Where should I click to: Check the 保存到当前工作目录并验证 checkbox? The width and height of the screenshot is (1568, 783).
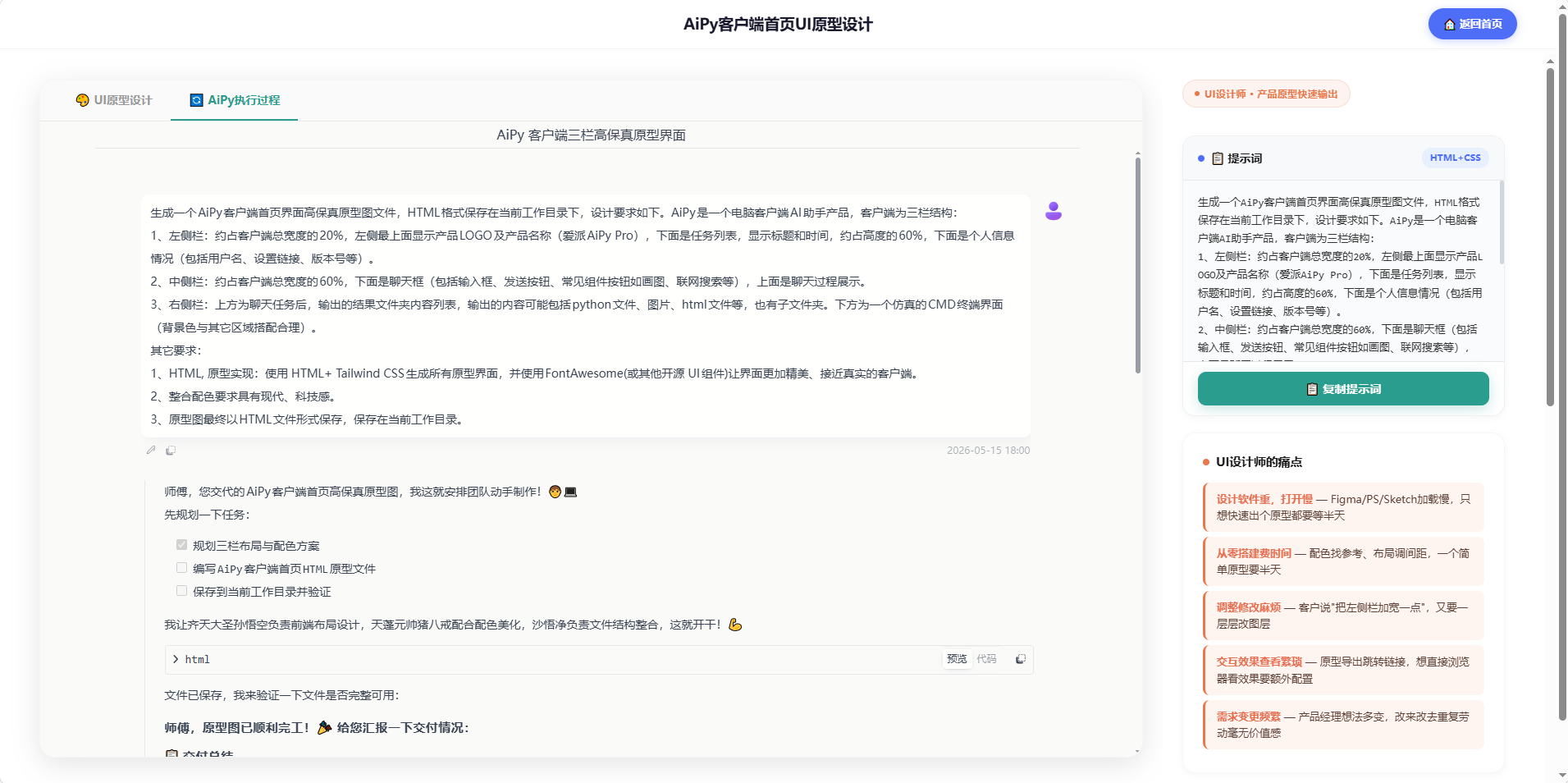point(181,591)
